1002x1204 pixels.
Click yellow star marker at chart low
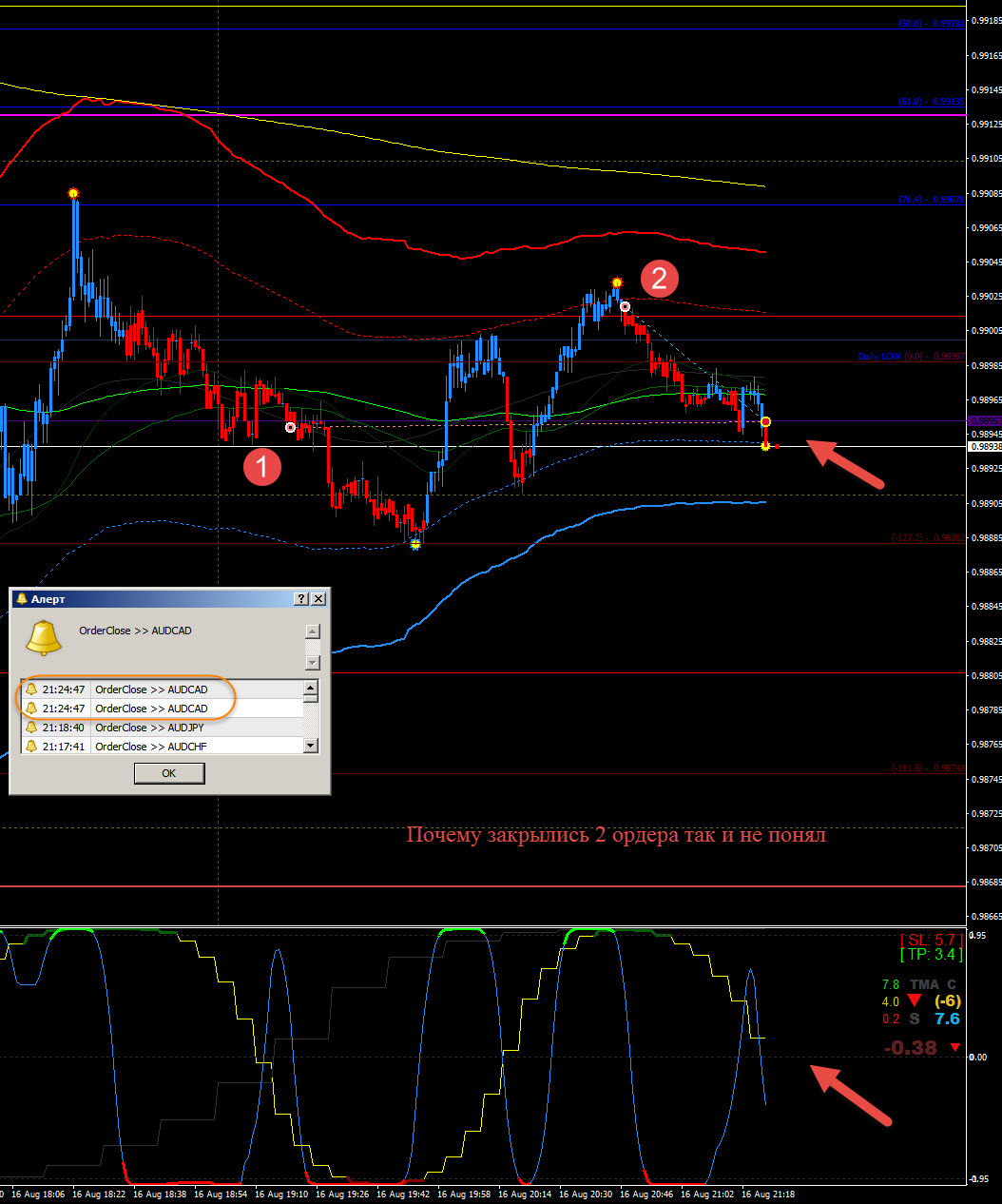pos(415,544)
